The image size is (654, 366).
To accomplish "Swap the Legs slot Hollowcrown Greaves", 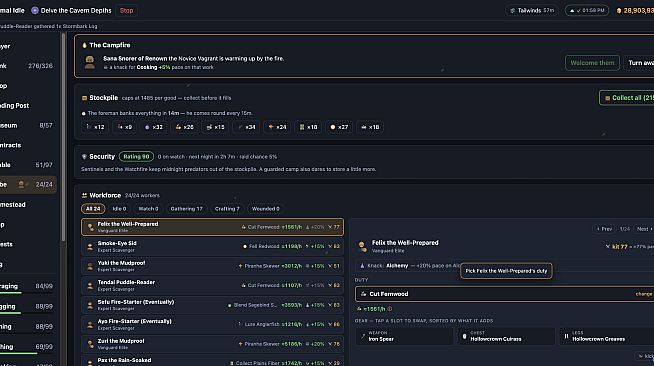I will 607,336.
